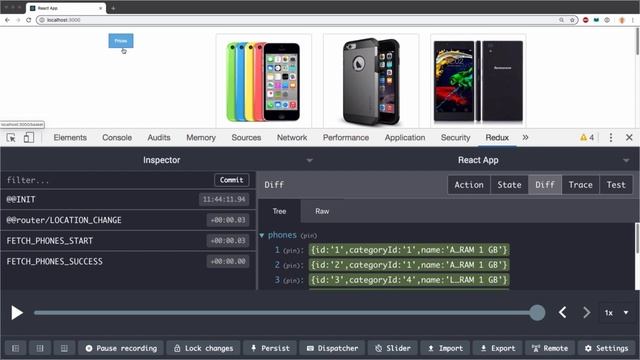
Task: Click the blue Phones button
Action: 121,41
